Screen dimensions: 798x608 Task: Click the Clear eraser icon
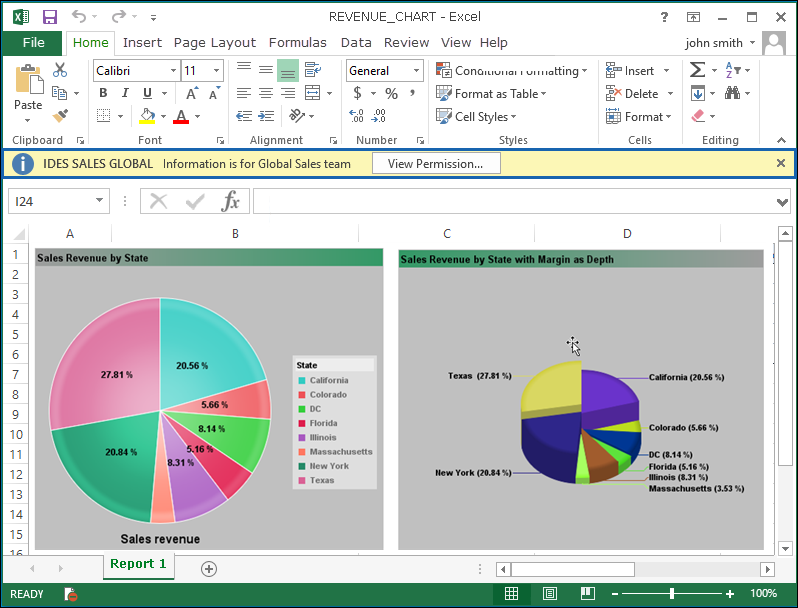pos(698,116)
